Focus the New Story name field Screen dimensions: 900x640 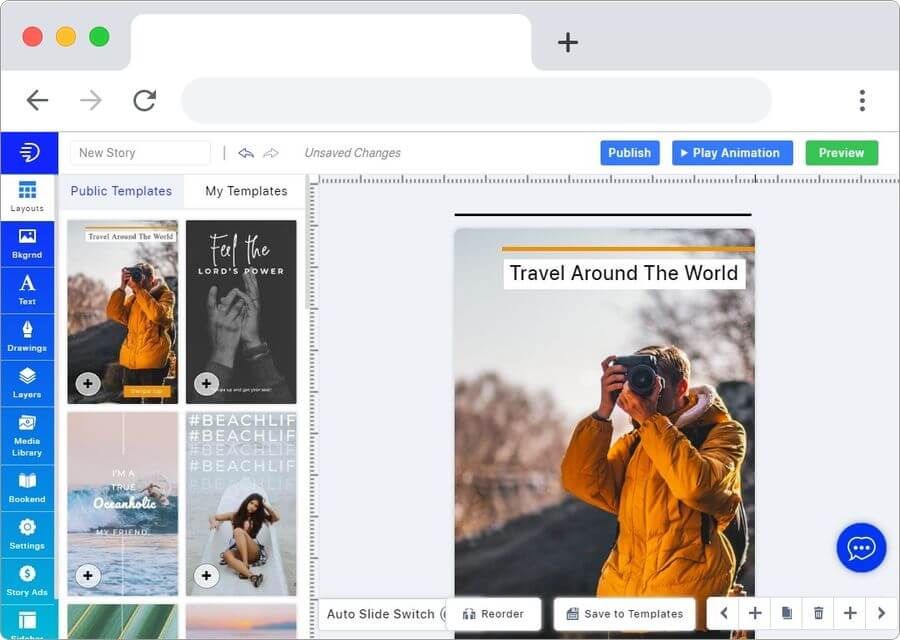(x=141, y=153)
